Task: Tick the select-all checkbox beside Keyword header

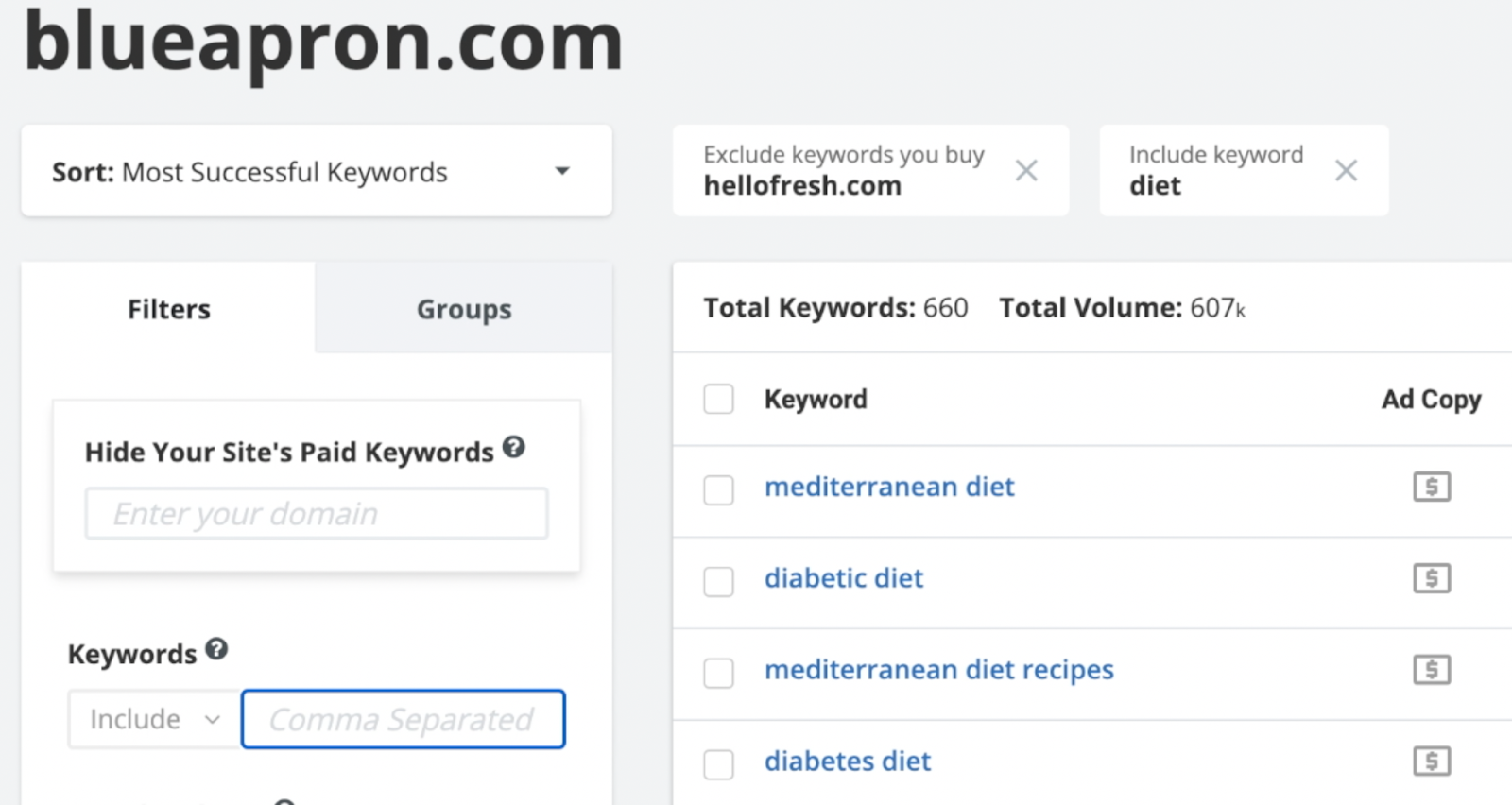Action: [x=718, y=400]
